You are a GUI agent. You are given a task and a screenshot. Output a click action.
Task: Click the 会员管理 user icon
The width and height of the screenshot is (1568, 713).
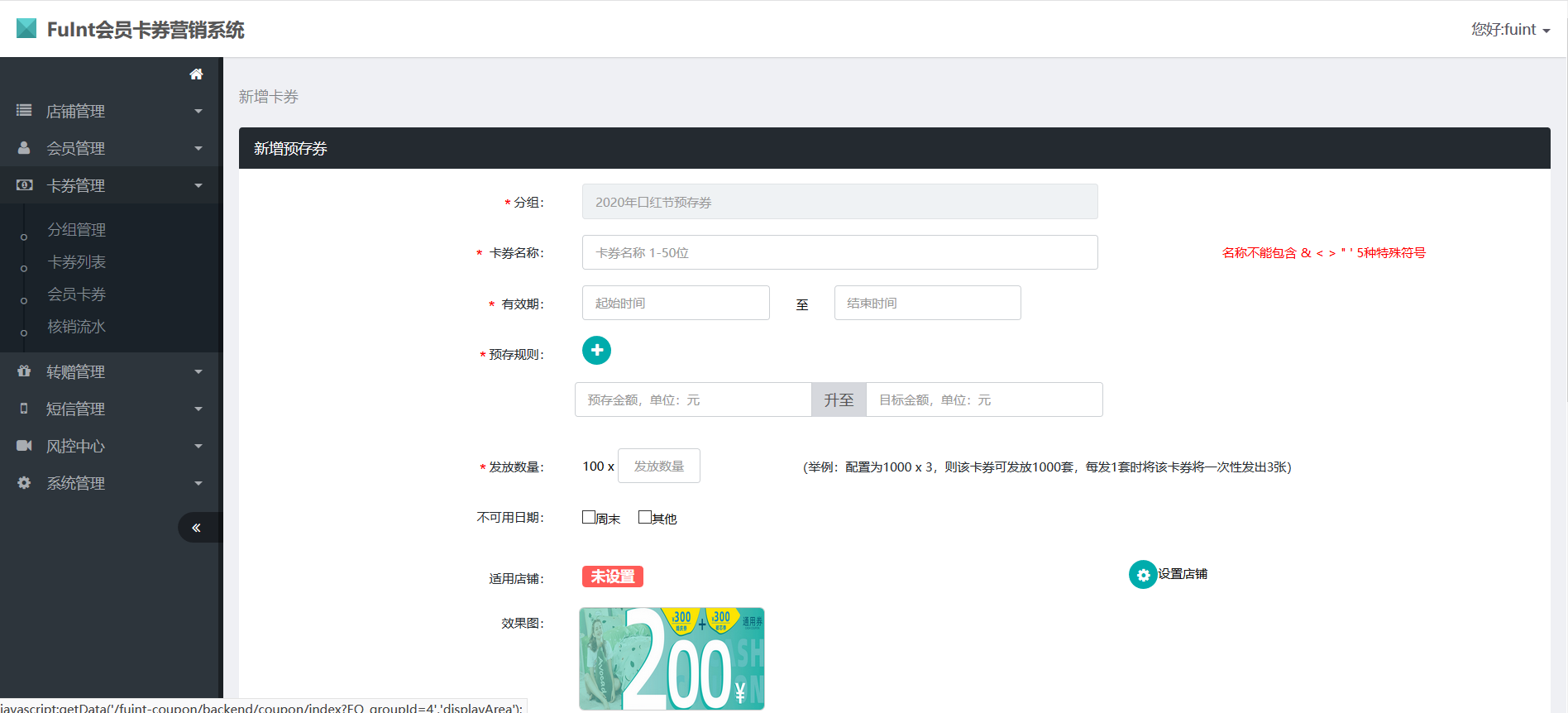tap(24, 148)
